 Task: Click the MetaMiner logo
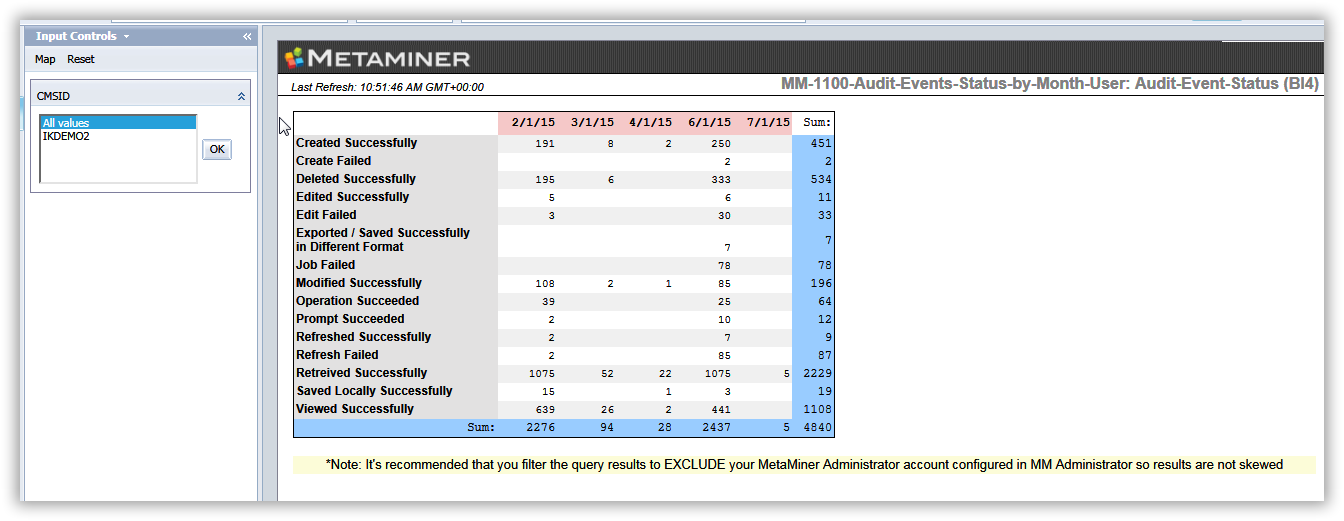coord(378,57)
